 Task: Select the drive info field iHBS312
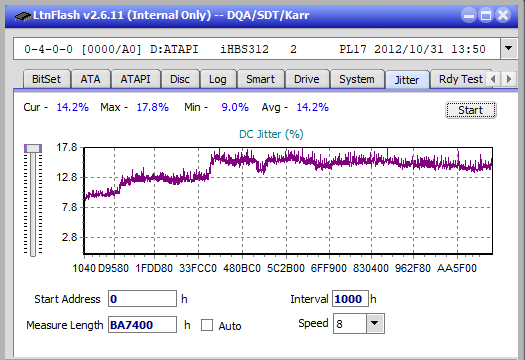[x=257, y=49]
